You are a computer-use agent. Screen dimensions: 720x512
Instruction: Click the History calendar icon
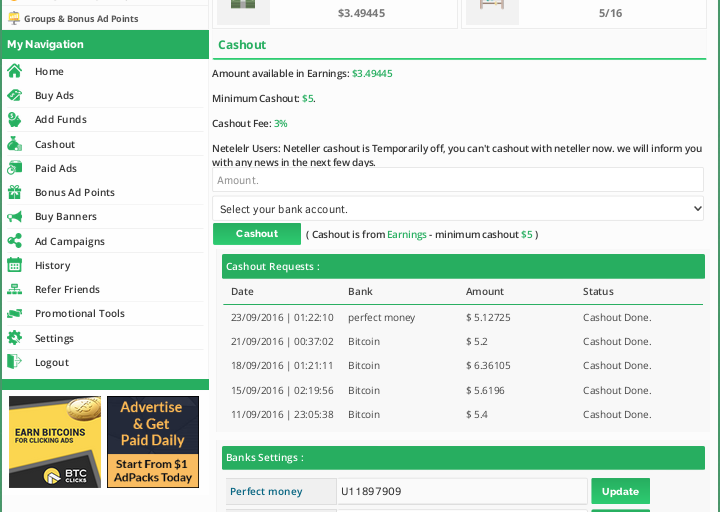tap(14, 265)
